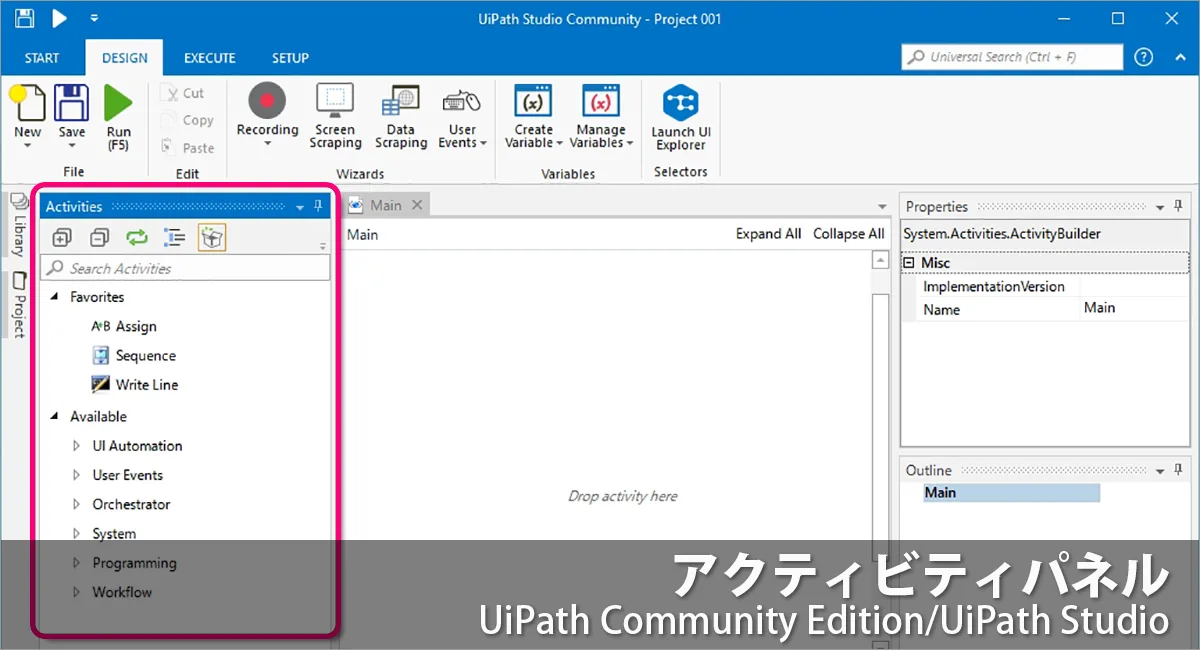The height and width of the screenshot is (650, 1200).
Task: Select the Write Line activity in Favorites
Action: [135, 384]
